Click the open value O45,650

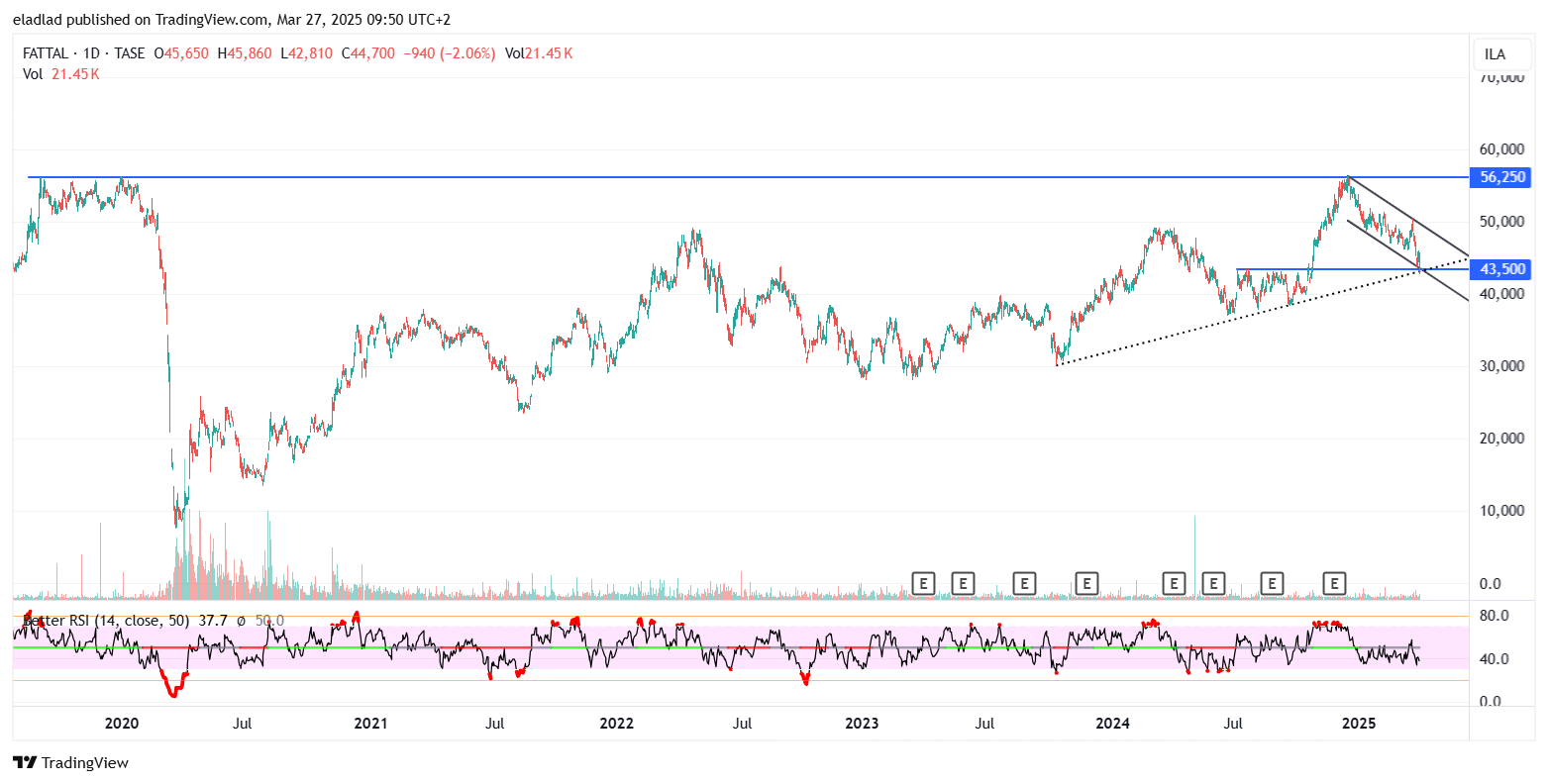pyautogui.click(x=181, y=53)
